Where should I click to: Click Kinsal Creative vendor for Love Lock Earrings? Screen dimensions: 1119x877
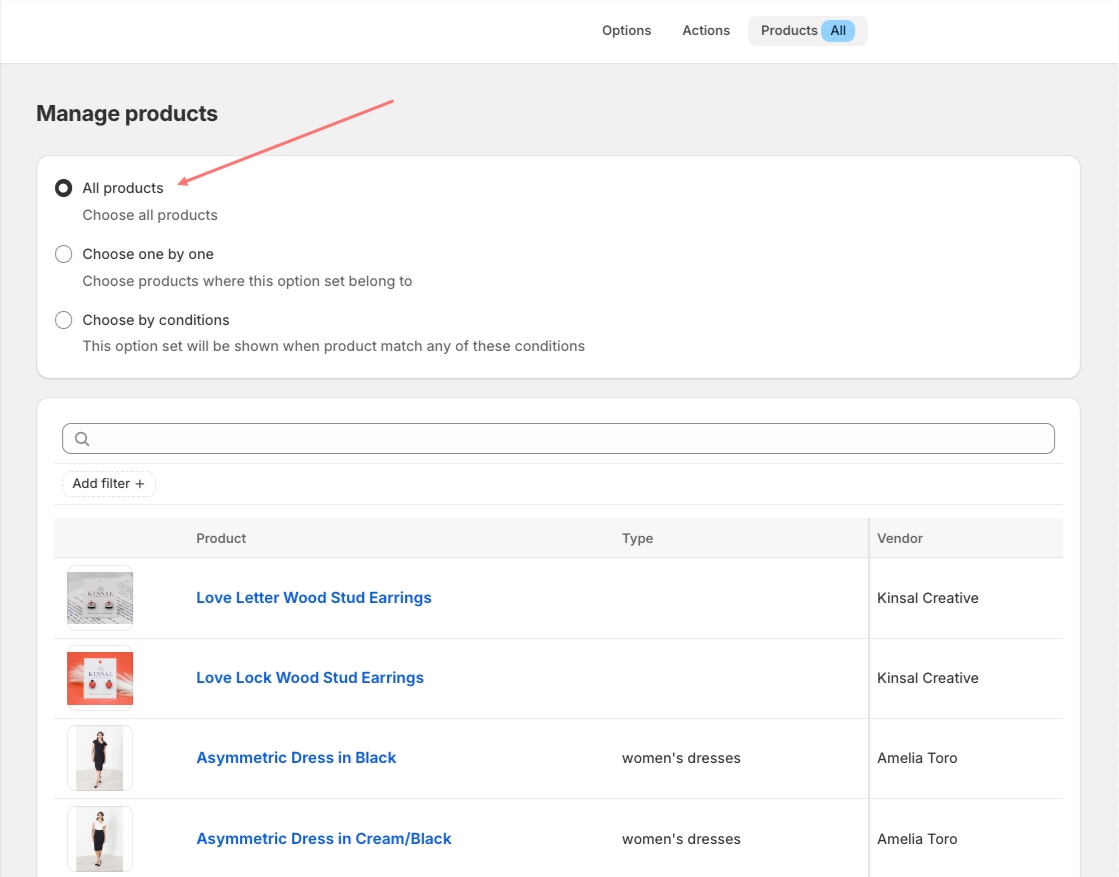[928, 678]
